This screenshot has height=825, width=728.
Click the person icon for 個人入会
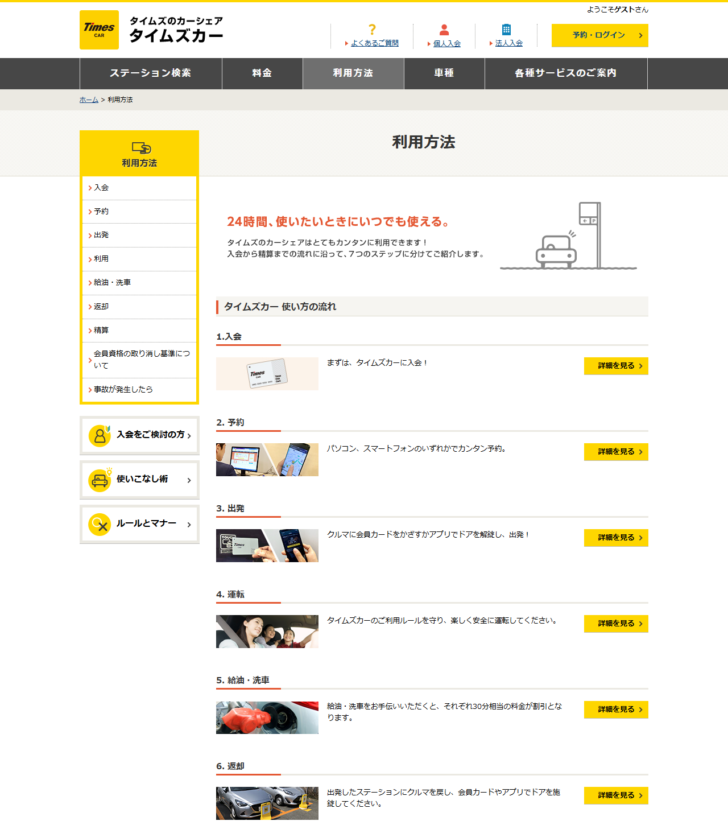[x=444, y=29]
